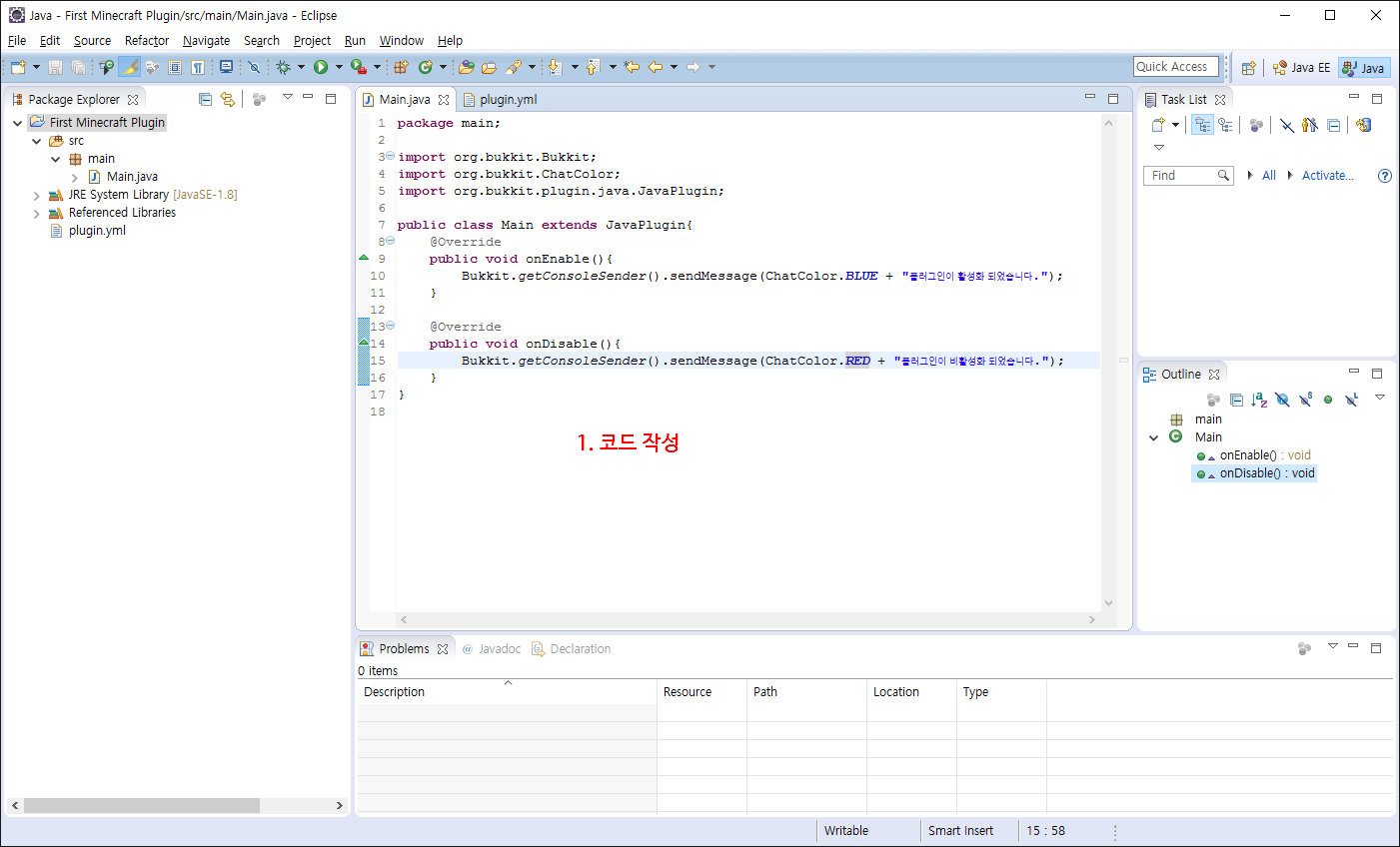Image resolution: width=1400 pixels, height=847 pixels.
Task: Click the Previous Annotation icon
Action: point(594,67)
